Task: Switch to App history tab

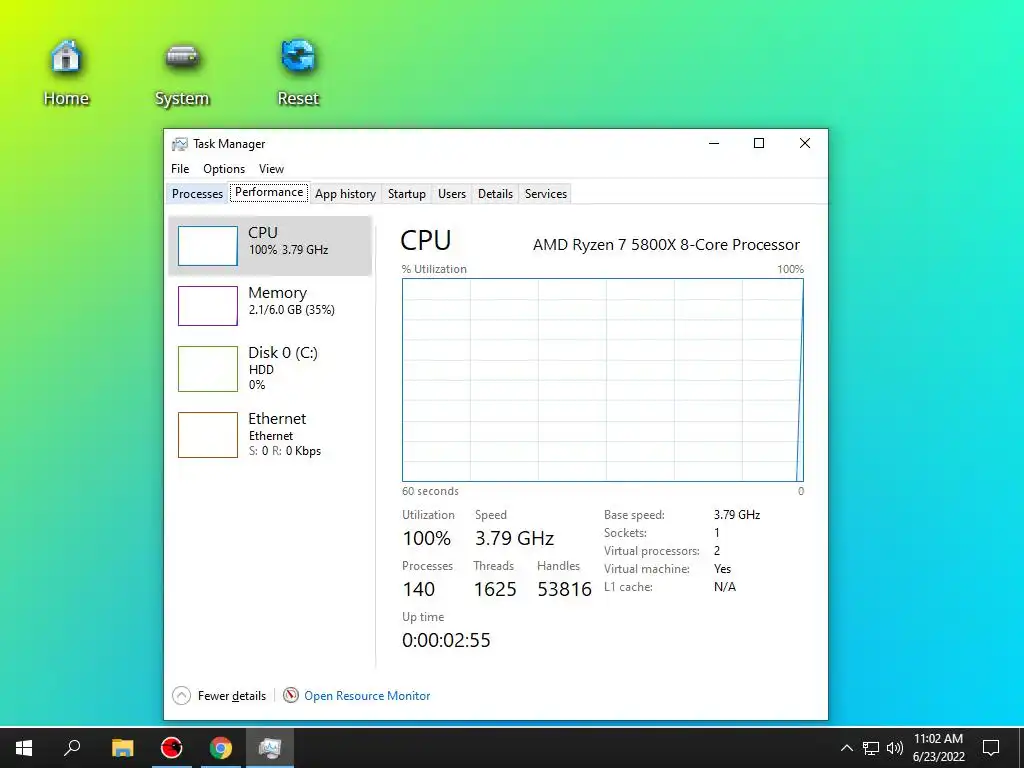Action: pos(345,194)
